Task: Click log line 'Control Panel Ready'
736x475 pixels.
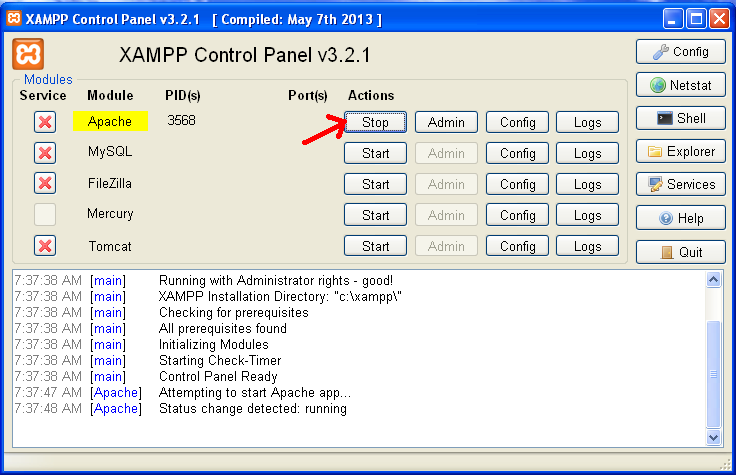Action: tap(218, 376)
